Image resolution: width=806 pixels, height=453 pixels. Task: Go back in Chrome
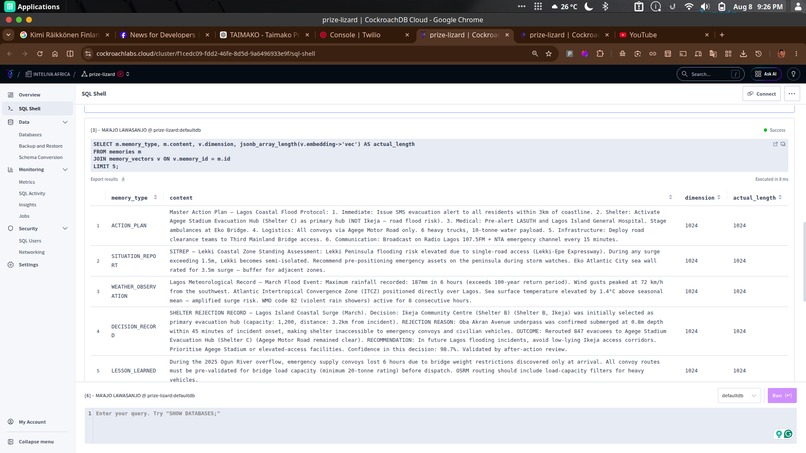coord(9,53)
